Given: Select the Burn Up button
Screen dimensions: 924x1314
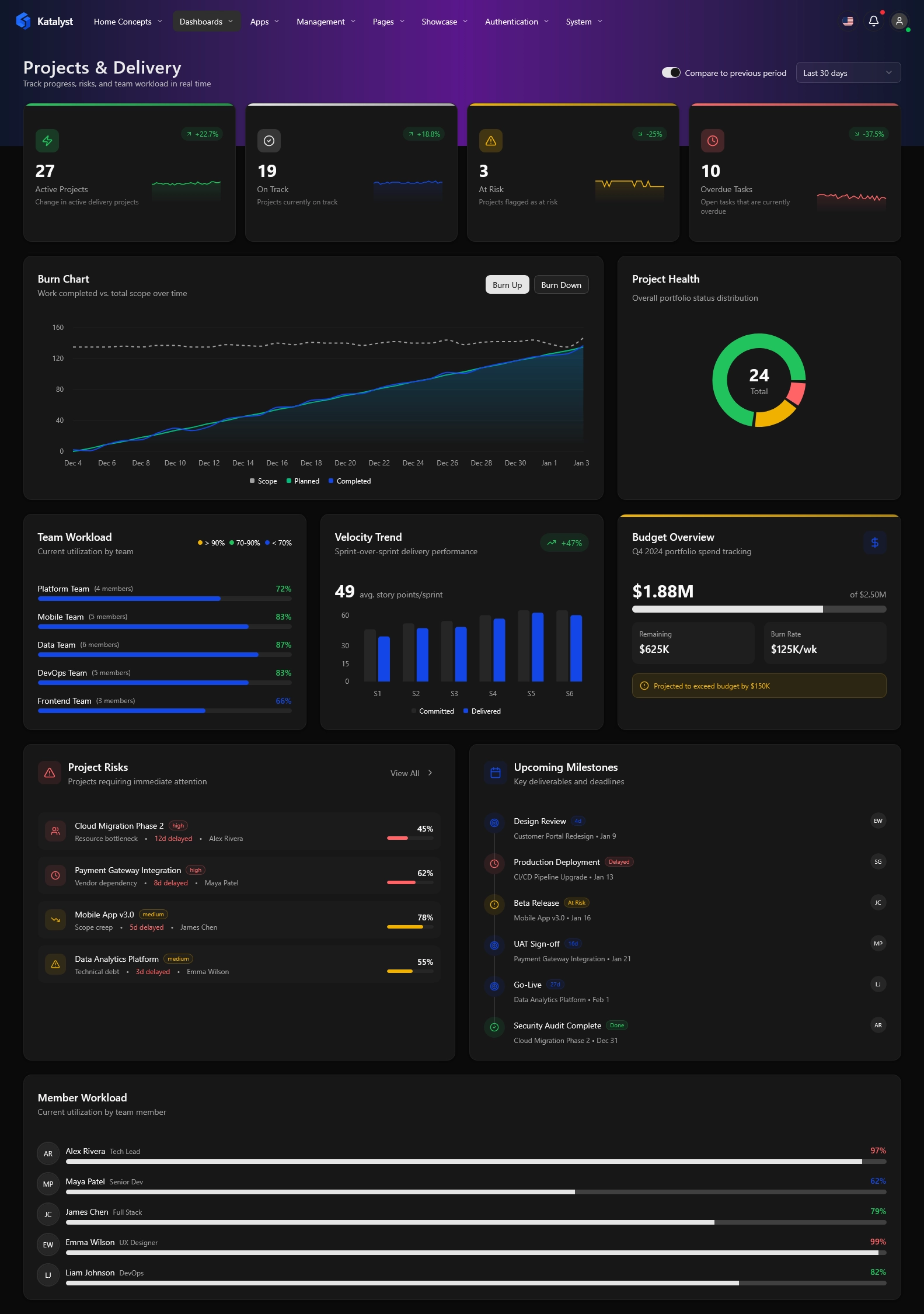Looking at the screenshot, I should tap(507, 285).
